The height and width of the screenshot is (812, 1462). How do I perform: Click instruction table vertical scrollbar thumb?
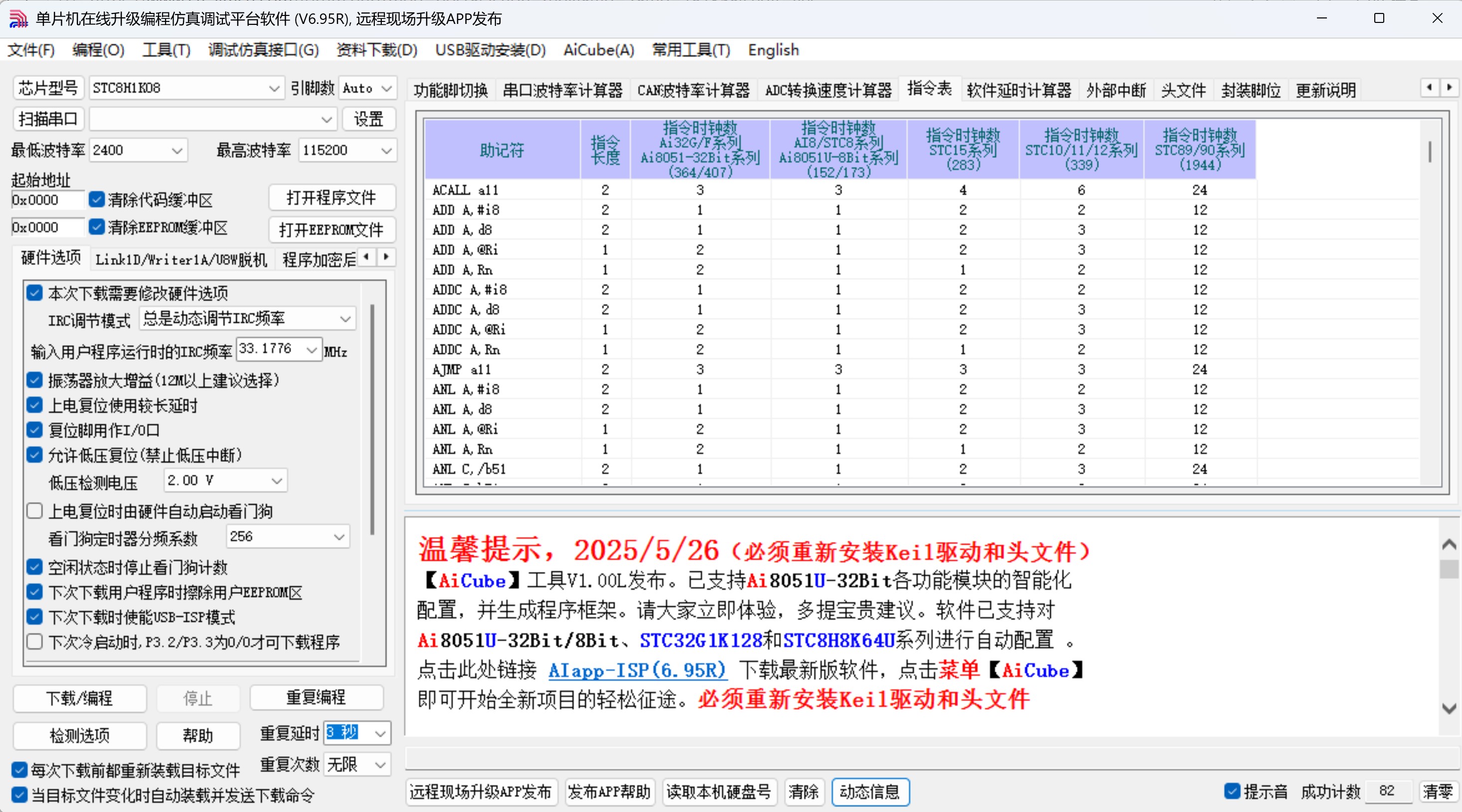click(x=1430, y=152)
